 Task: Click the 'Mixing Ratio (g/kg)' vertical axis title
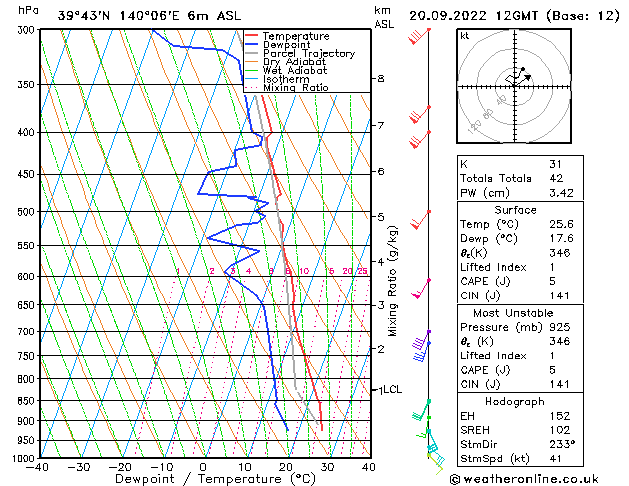pyautogui.click(x=392, y=281)
